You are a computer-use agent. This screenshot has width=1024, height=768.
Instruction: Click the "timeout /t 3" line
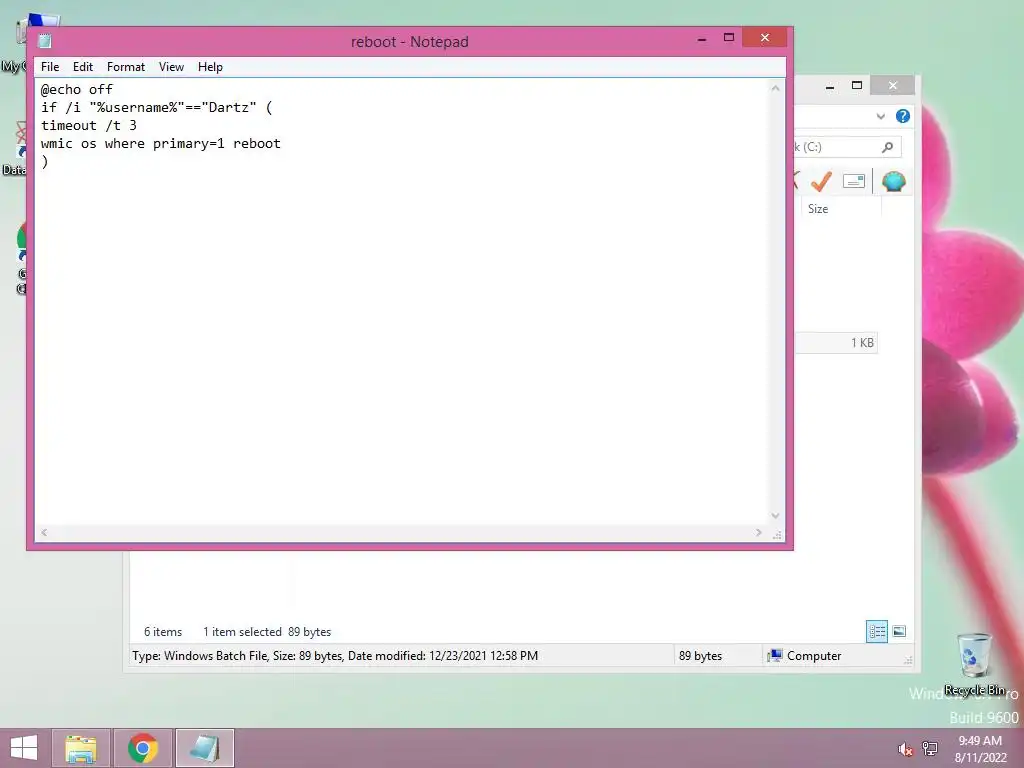89,125
